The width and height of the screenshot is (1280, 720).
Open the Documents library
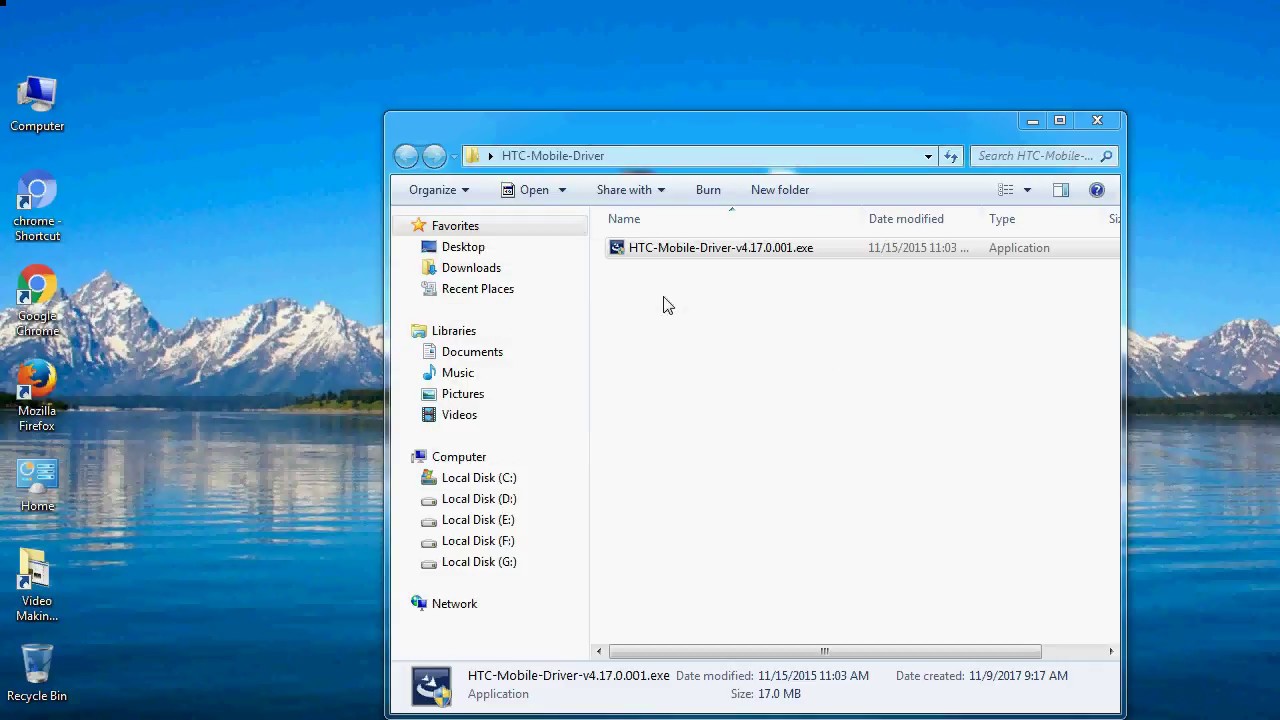point(472,352)
